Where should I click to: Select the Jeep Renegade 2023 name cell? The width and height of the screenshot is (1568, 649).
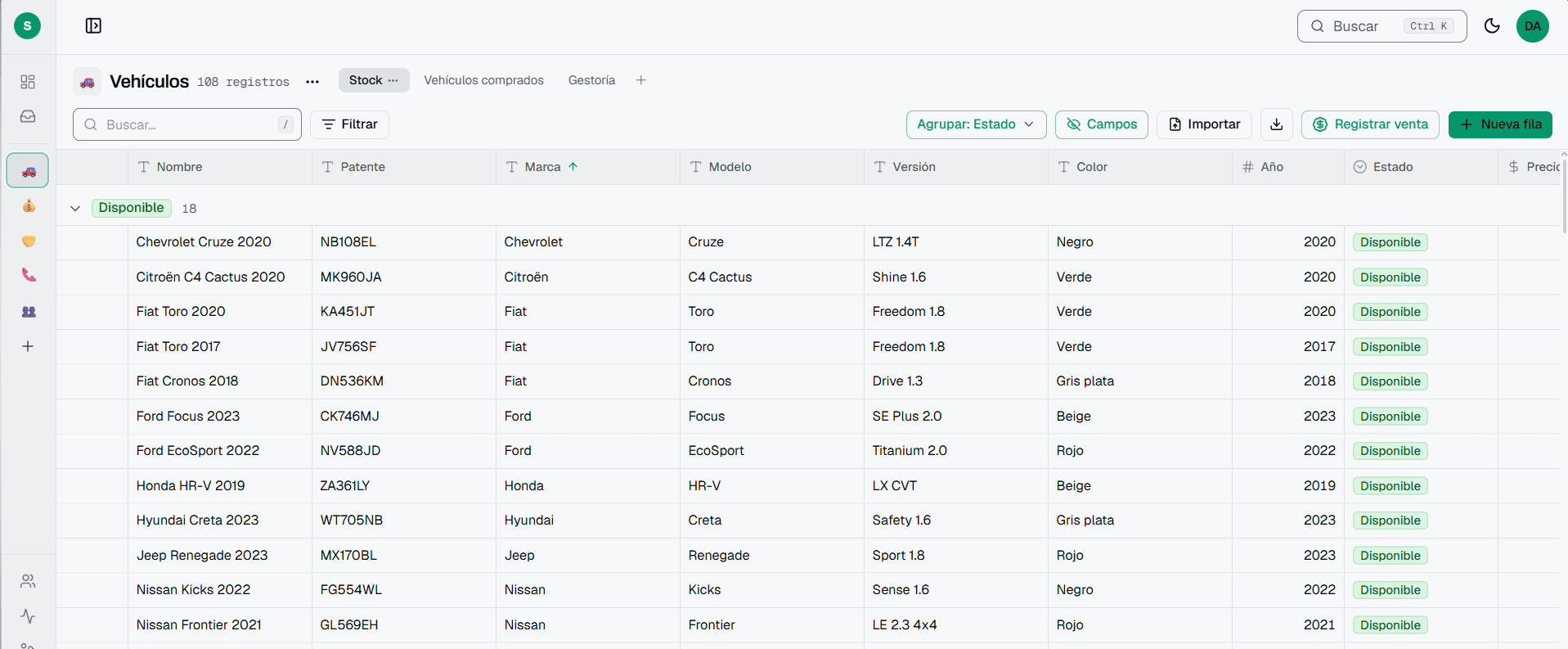(x=220, y=556)
